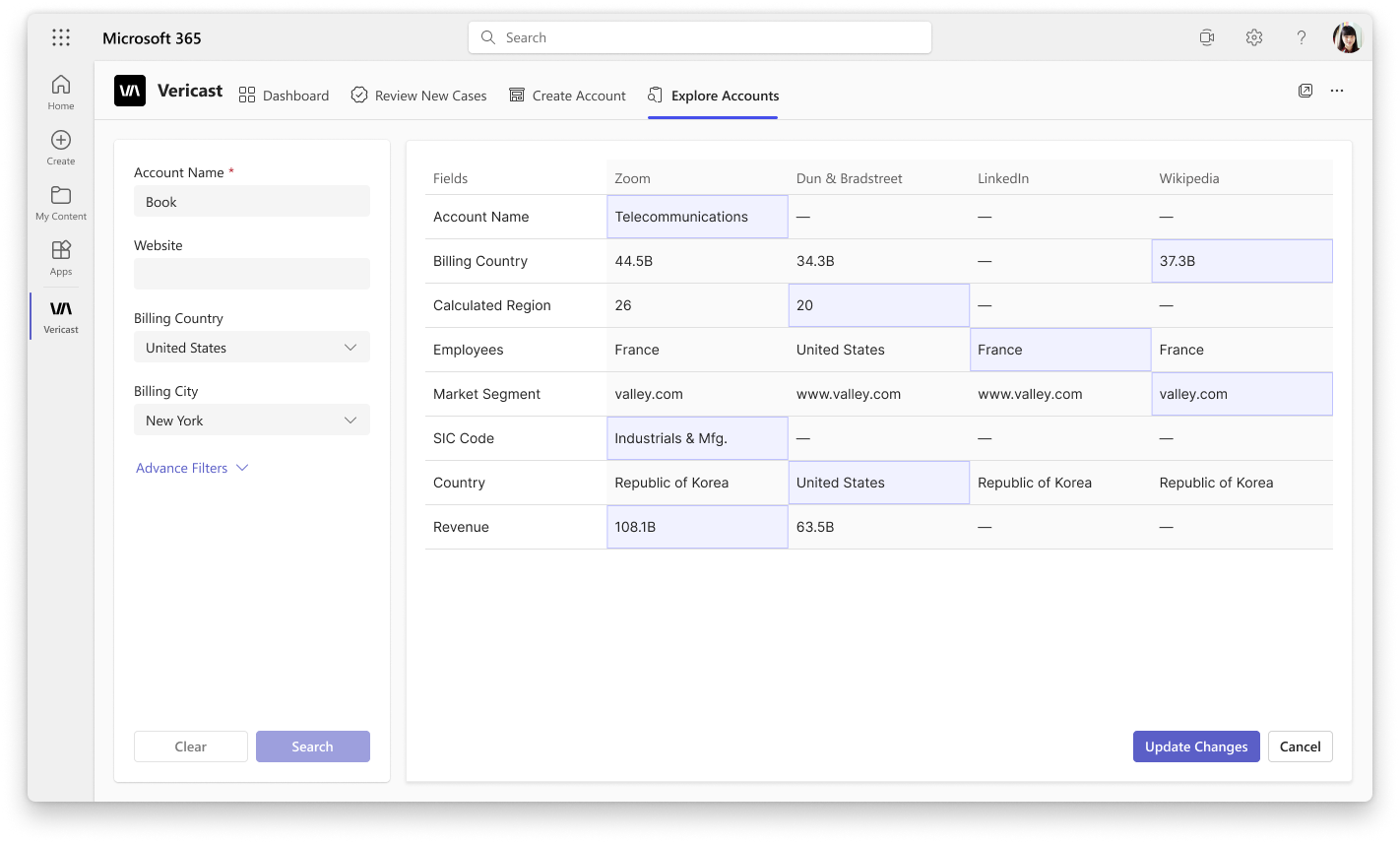Viewport: 1400px width, 843px height.
Task: Select Dun & Bradstreet's United States Country cell
Action: click(x=879, y=483)
